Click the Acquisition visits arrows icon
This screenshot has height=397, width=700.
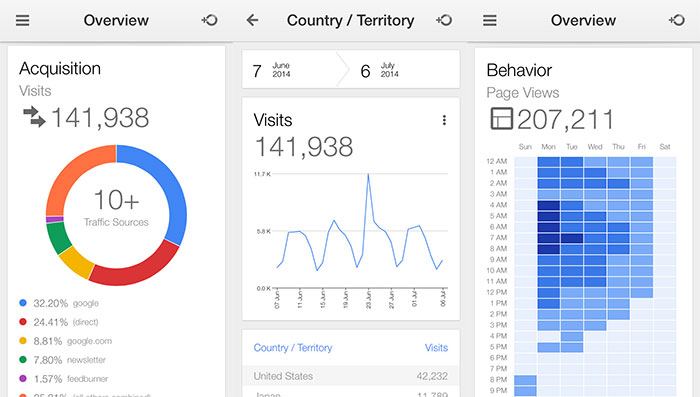[34, 117]
